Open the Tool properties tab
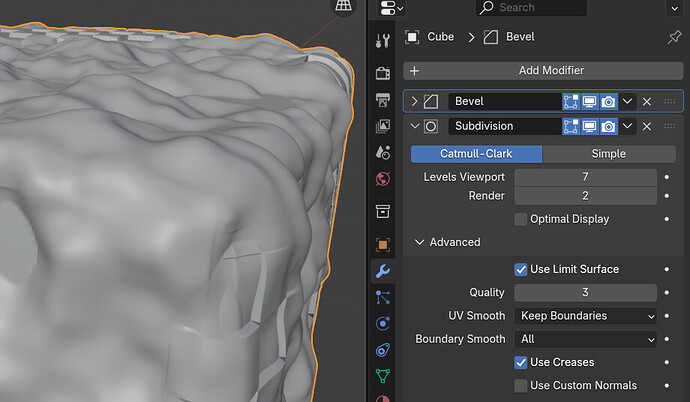This screenshot has width=690, height=402. (x=382, y=40)
